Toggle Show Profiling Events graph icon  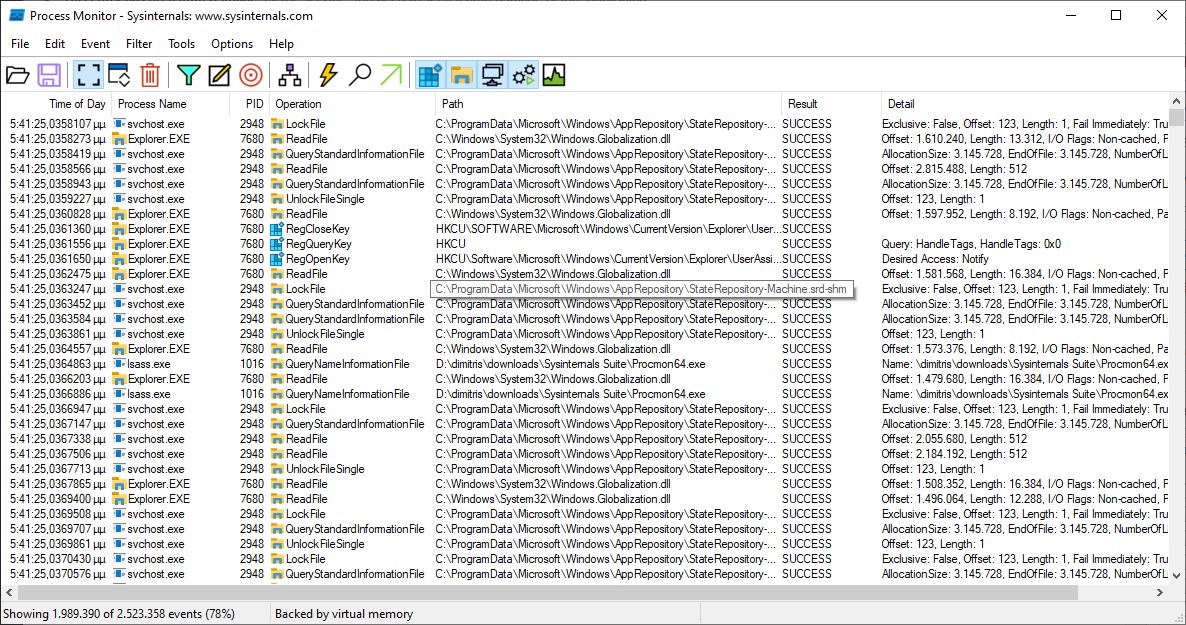click(554, 75)
